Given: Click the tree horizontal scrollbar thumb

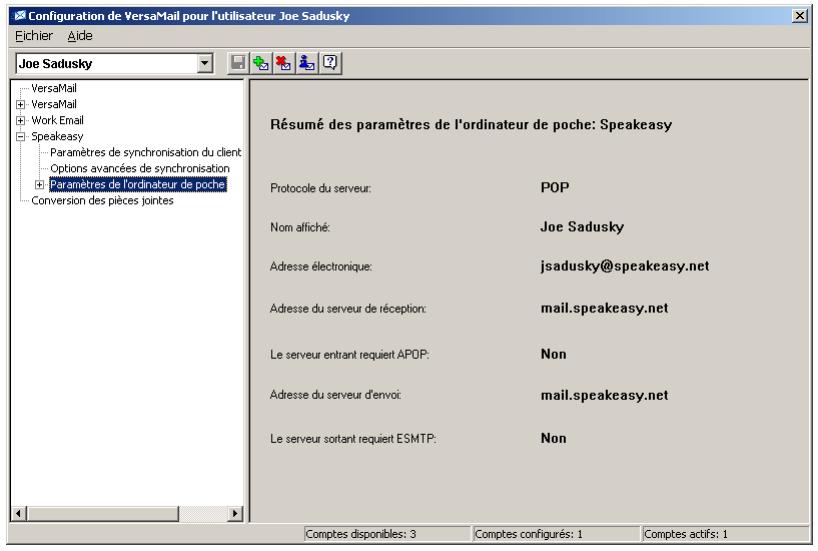Looking at the screenshot, I should (103, 513).
